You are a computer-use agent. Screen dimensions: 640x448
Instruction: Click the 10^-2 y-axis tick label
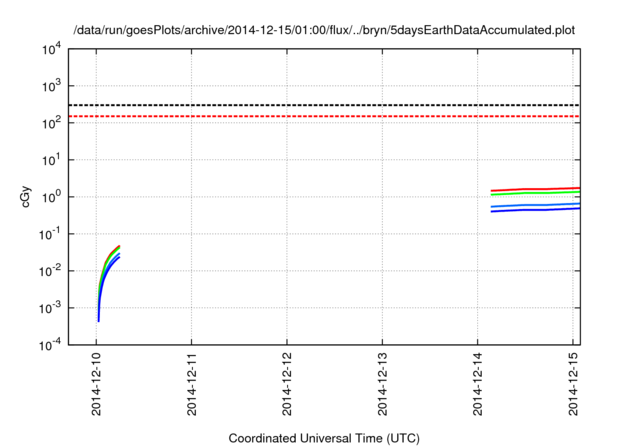tap(50, 271)
